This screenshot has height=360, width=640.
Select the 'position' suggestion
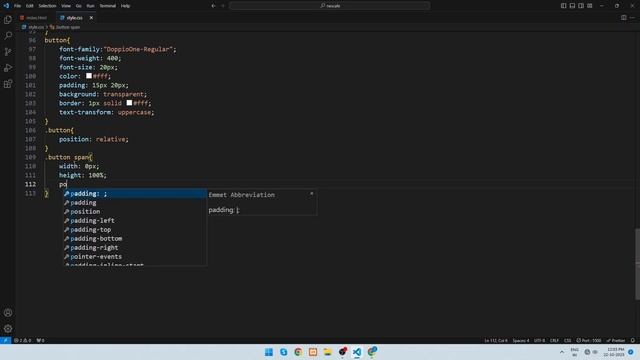click(x=135, y=212)
